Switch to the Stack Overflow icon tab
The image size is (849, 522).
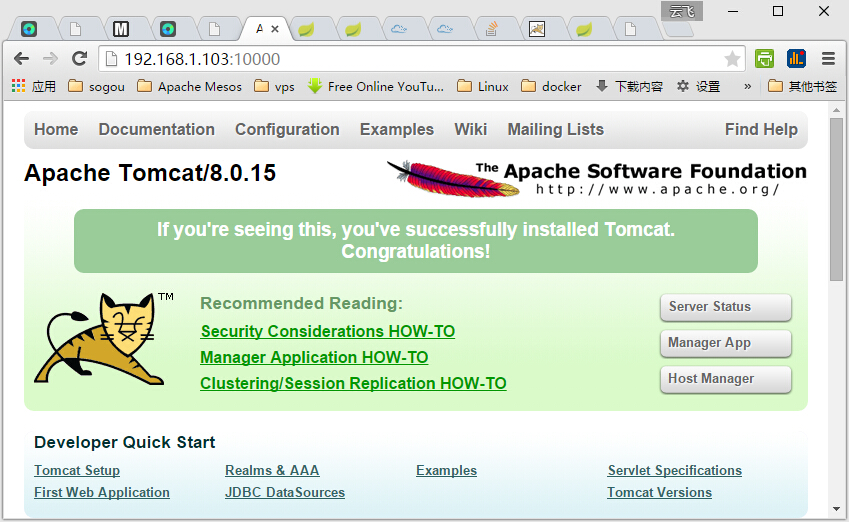coord(492,29)
